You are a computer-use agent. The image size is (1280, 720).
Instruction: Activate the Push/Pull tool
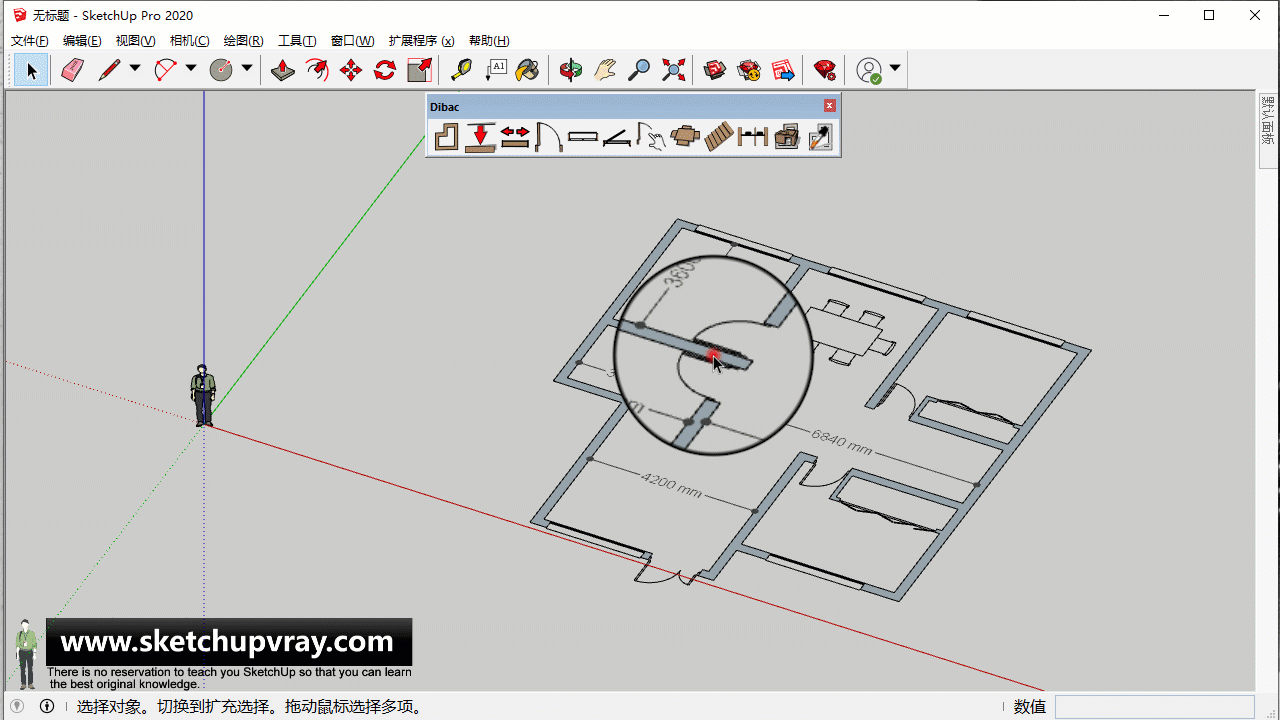283,70
